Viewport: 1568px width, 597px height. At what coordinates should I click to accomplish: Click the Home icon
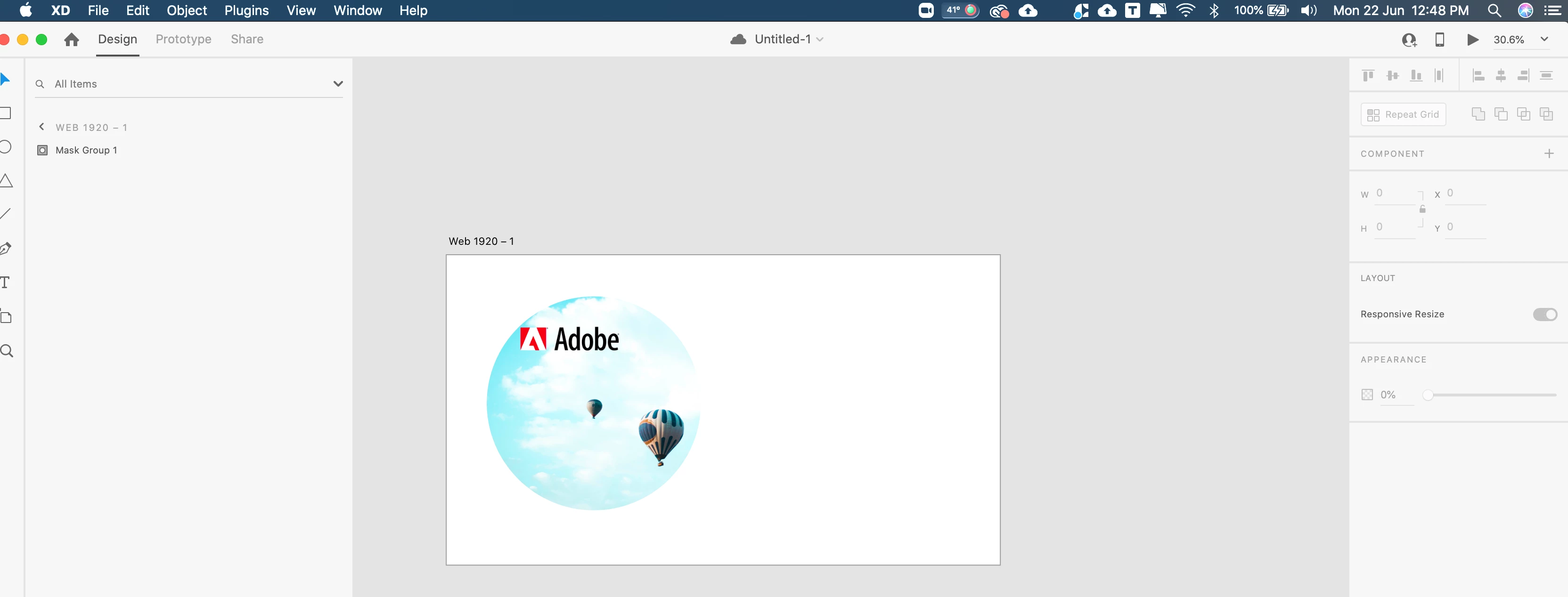72,40
